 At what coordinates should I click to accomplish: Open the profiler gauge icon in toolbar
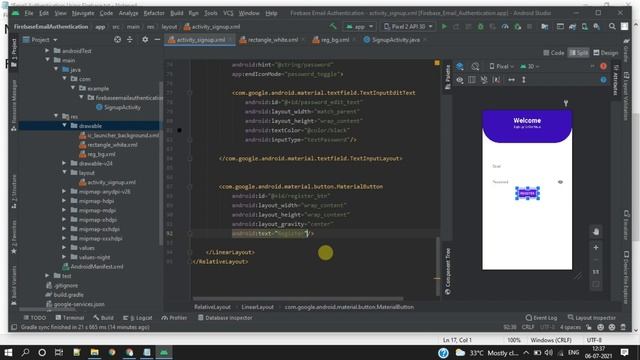505,27
